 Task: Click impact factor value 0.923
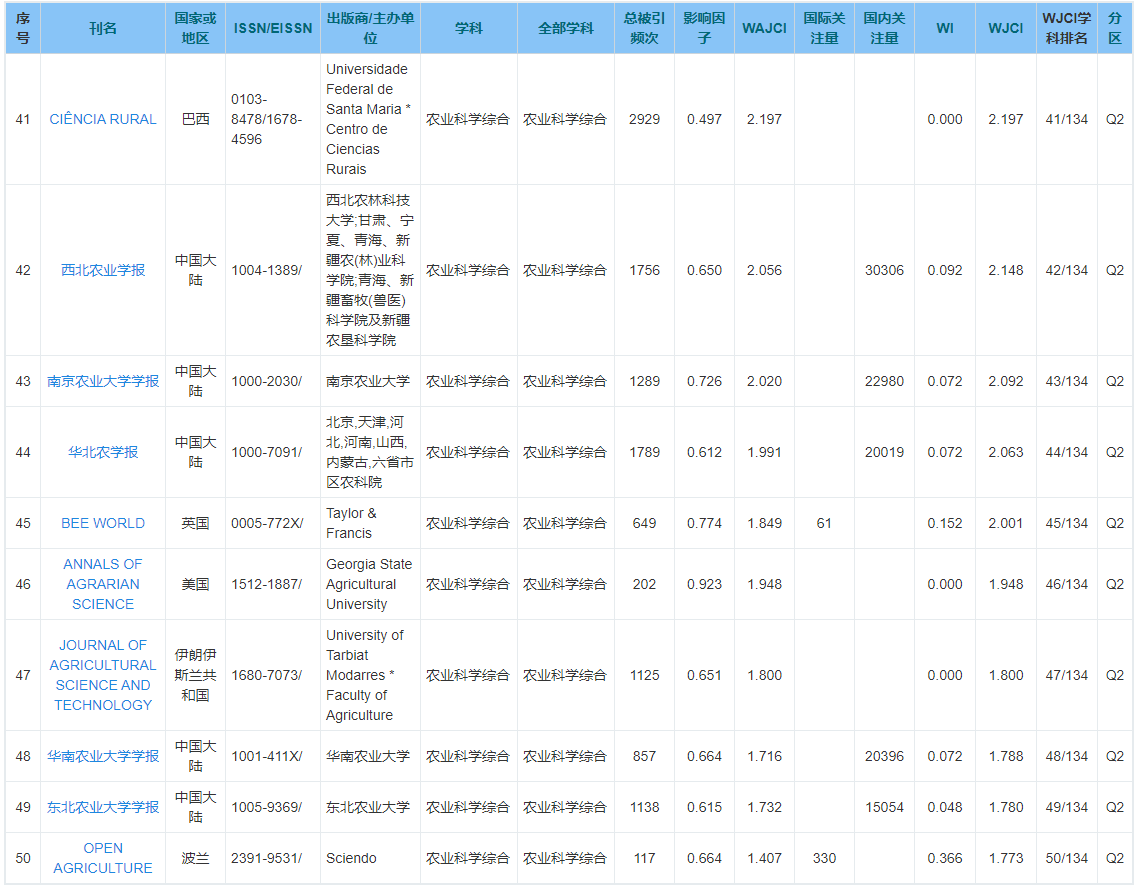(x=704, y=584)
